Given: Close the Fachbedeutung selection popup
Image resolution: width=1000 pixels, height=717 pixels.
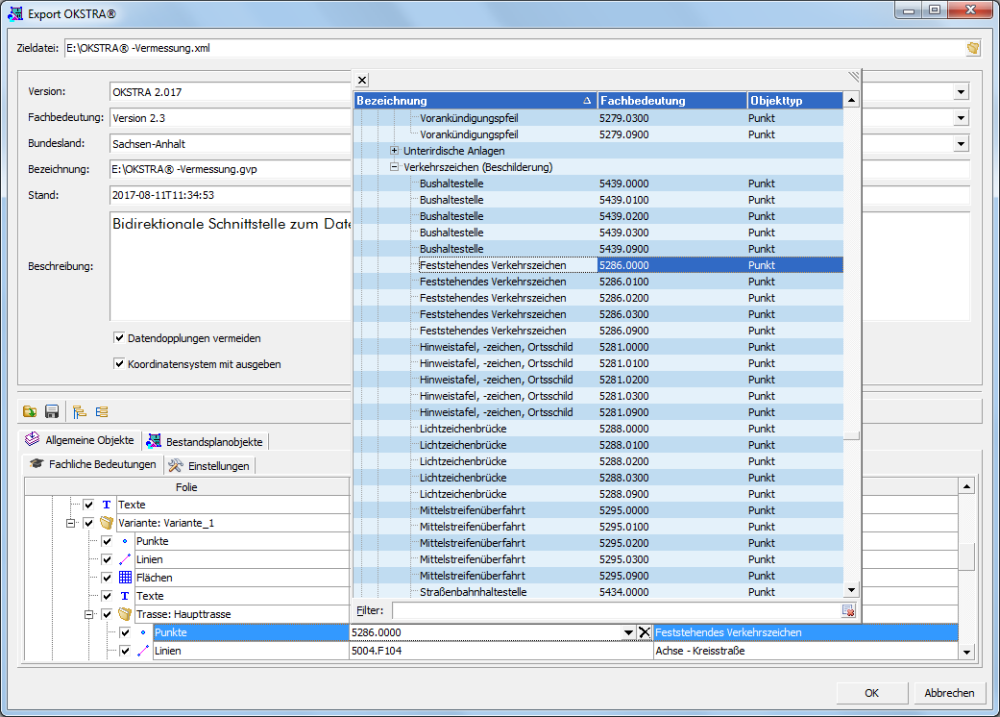Looking at the screenshot, I should point(362,80).
